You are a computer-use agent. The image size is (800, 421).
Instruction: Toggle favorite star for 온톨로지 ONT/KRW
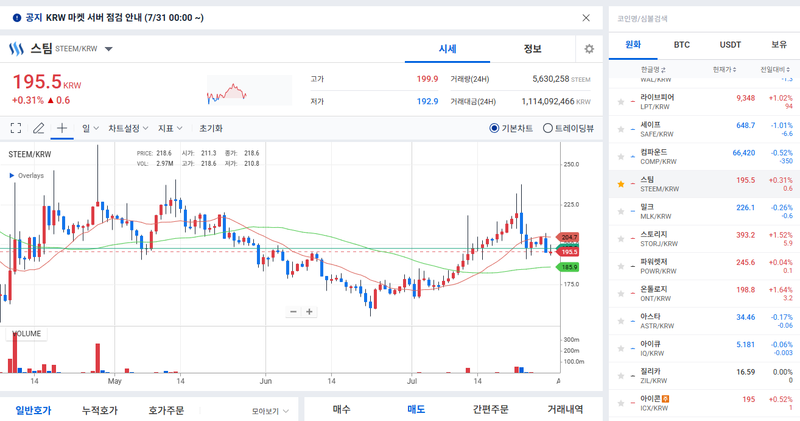point(621,294)
